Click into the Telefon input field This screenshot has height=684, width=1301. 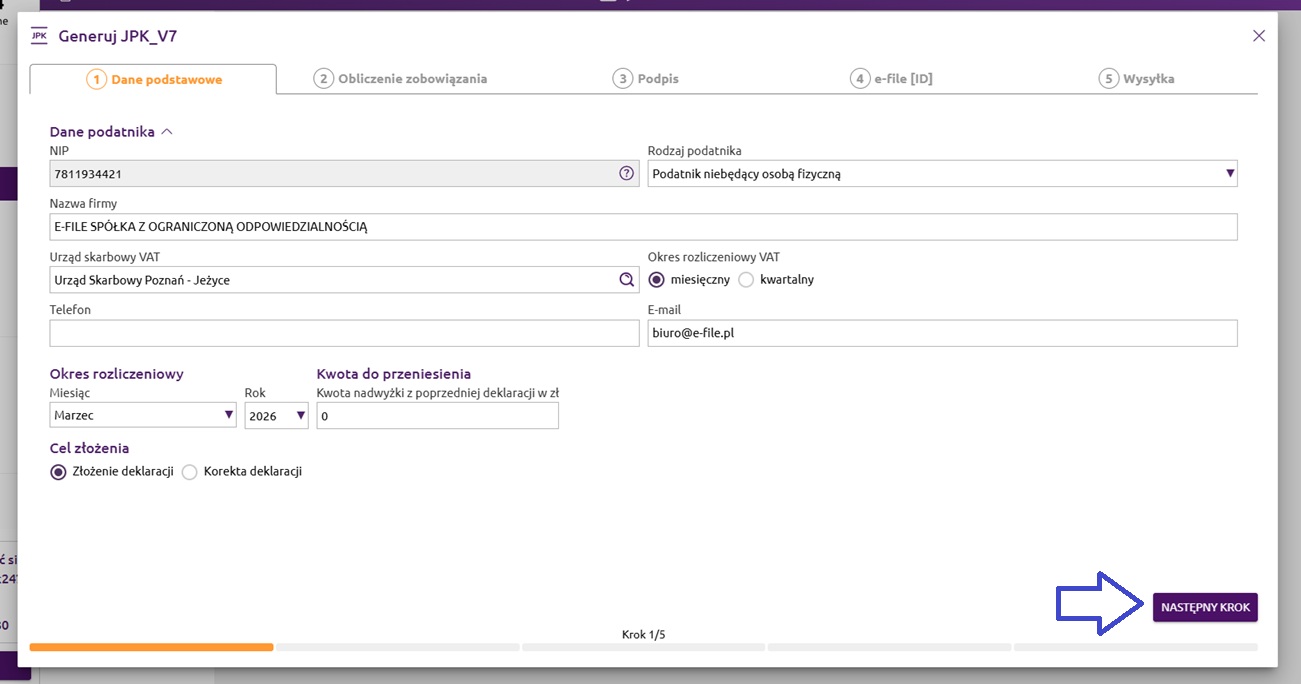(344, 333)
